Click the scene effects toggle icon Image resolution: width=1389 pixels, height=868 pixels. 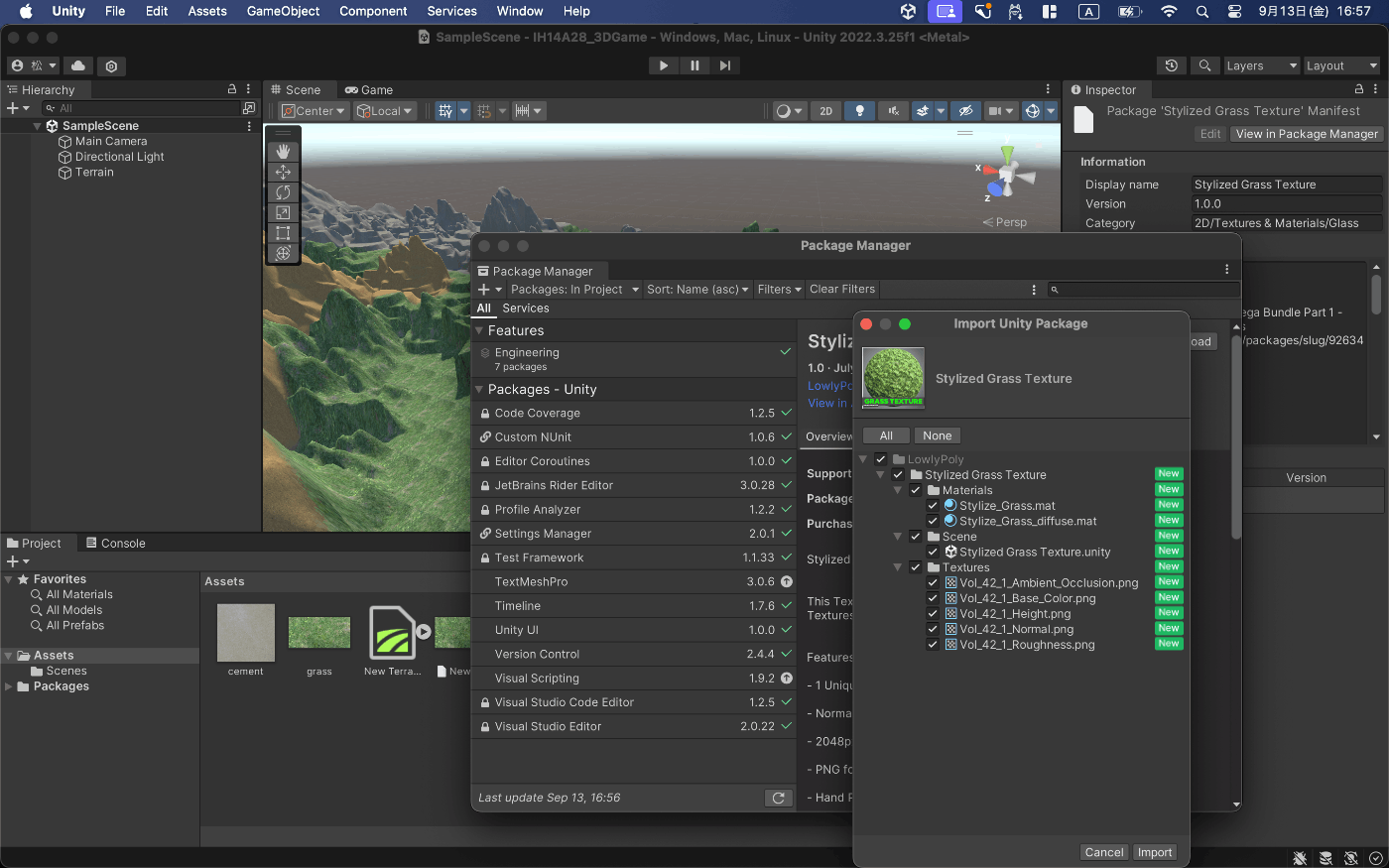tap(923, 111)
